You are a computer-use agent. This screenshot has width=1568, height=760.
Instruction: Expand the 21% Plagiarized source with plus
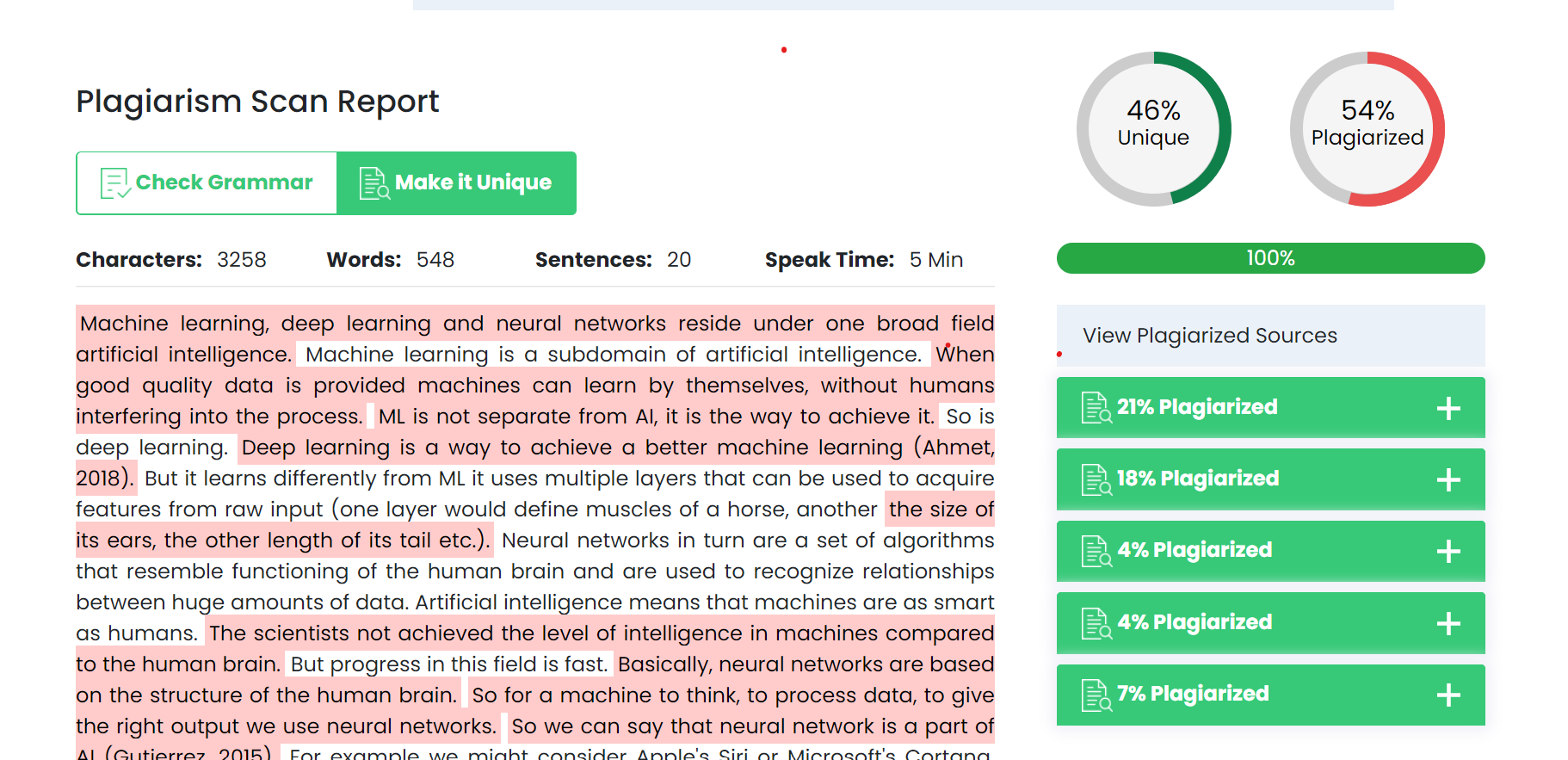[1448, 408]
